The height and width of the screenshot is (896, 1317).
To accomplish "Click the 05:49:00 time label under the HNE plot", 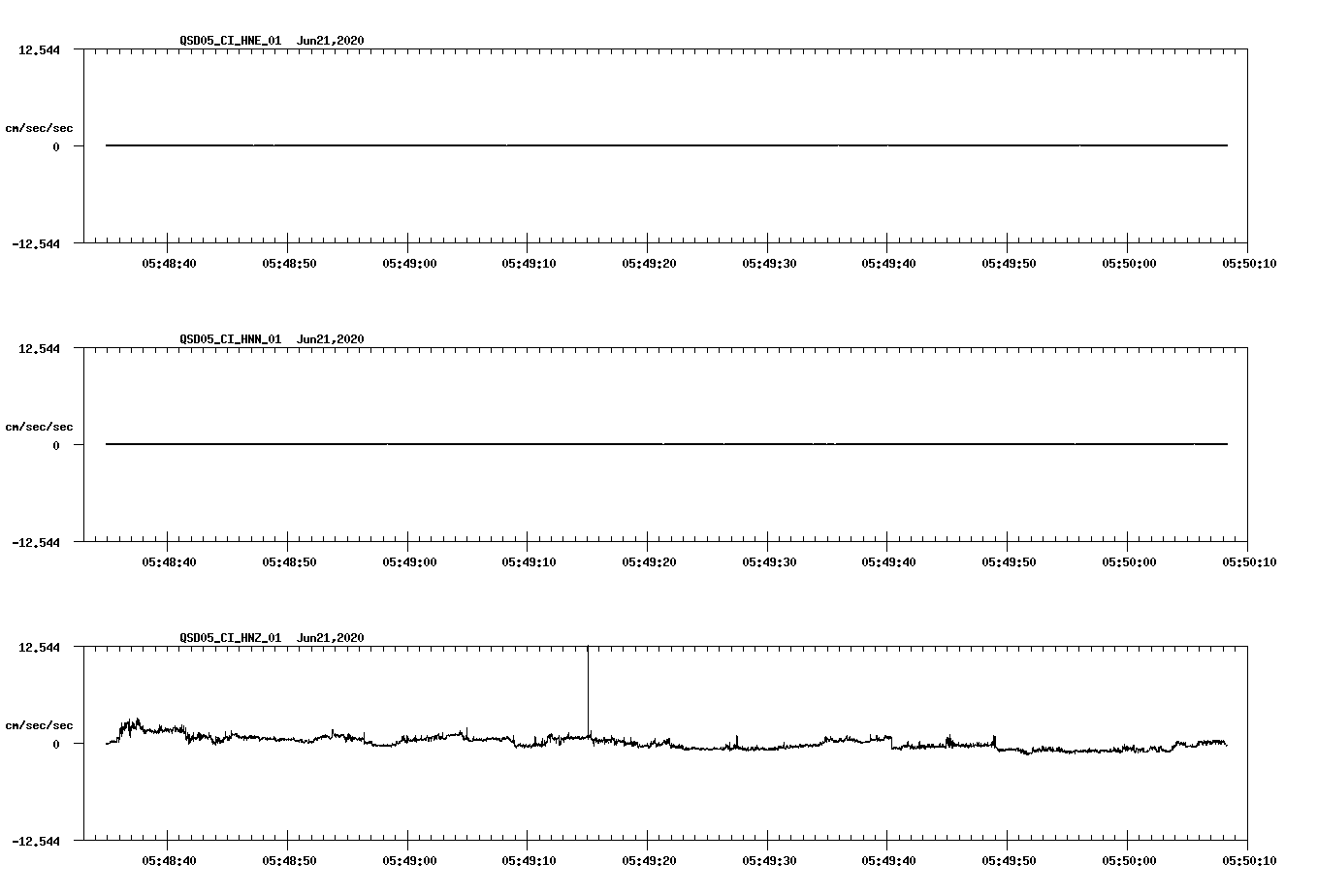I will [x=408, y=263].
